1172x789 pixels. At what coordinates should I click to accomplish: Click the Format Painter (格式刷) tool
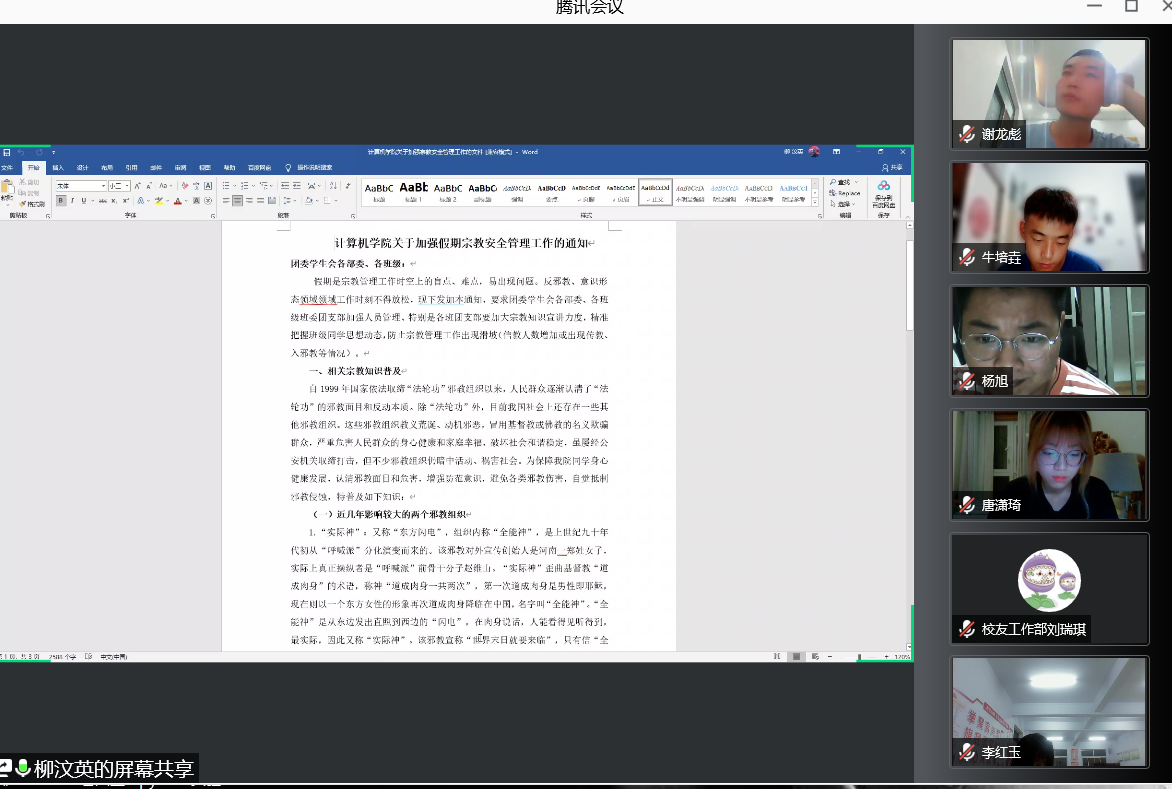coord(34,203)
